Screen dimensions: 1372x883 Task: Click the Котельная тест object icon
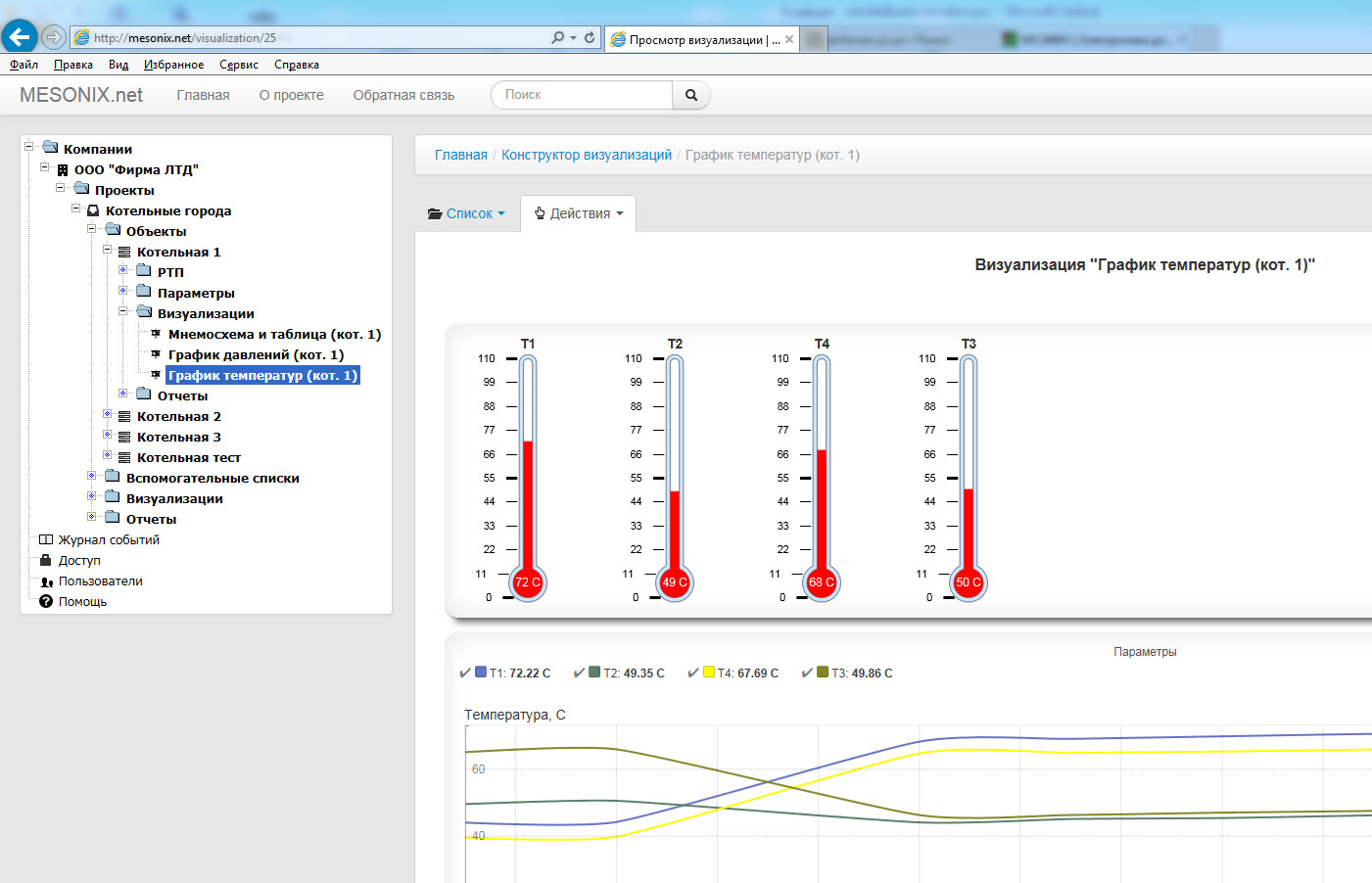click(124, 457)
